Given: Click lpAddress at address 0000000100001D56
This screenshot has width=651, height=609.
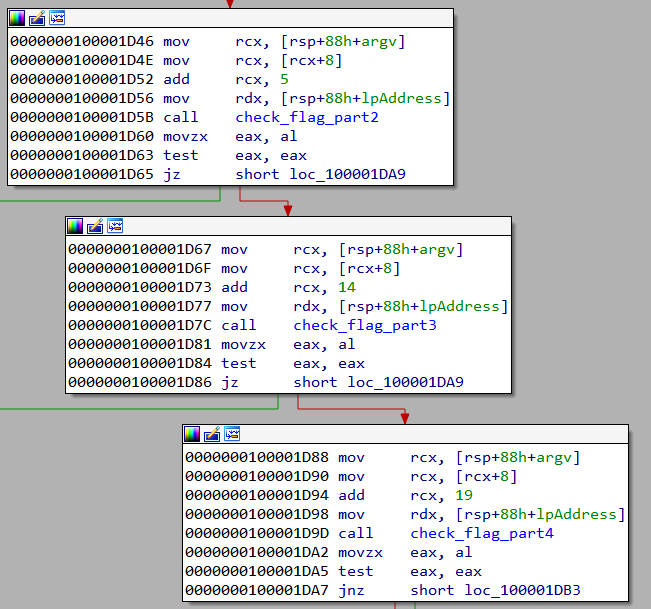Looking at the screenshot, I should coord(401,98).
